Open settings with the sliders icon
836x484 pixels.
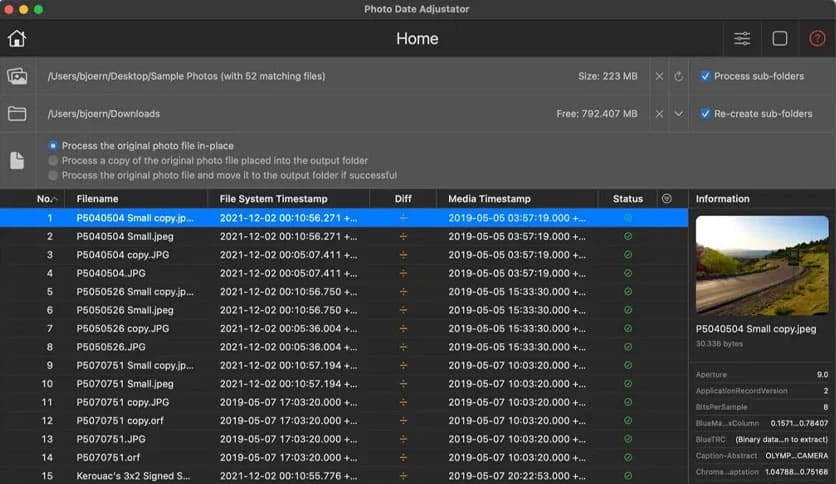click(742, 39)
